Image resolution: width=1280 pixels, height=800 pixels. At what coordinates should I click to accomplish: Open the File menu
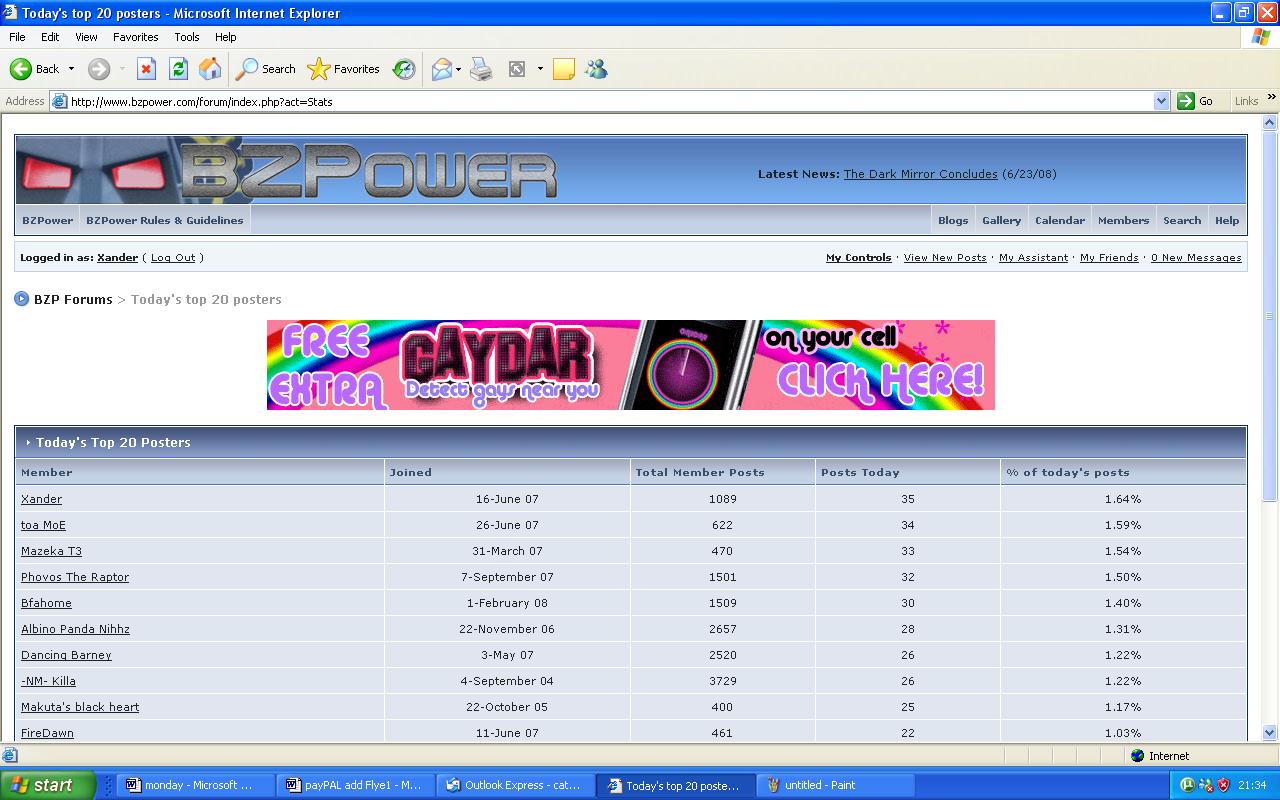(17, 37)
